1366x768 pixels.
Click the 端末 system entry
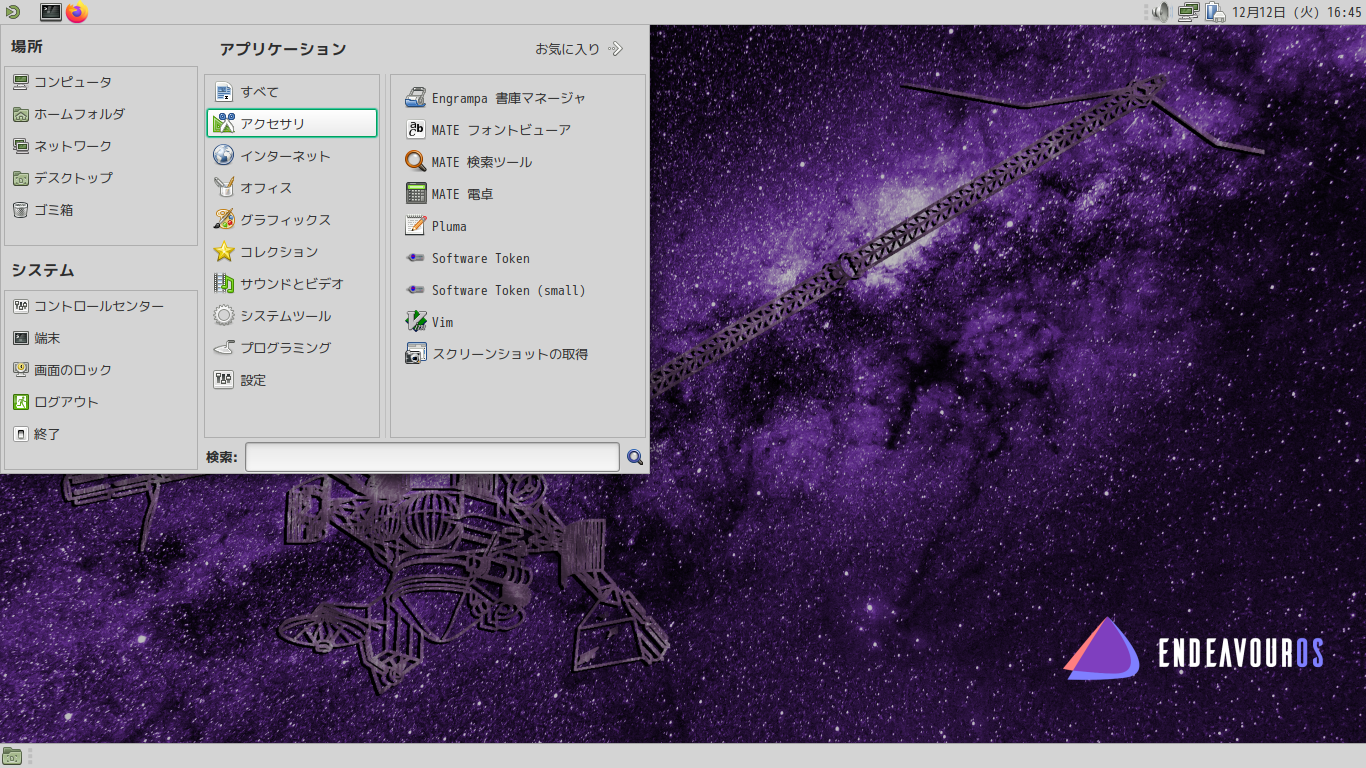click(101, 338)
